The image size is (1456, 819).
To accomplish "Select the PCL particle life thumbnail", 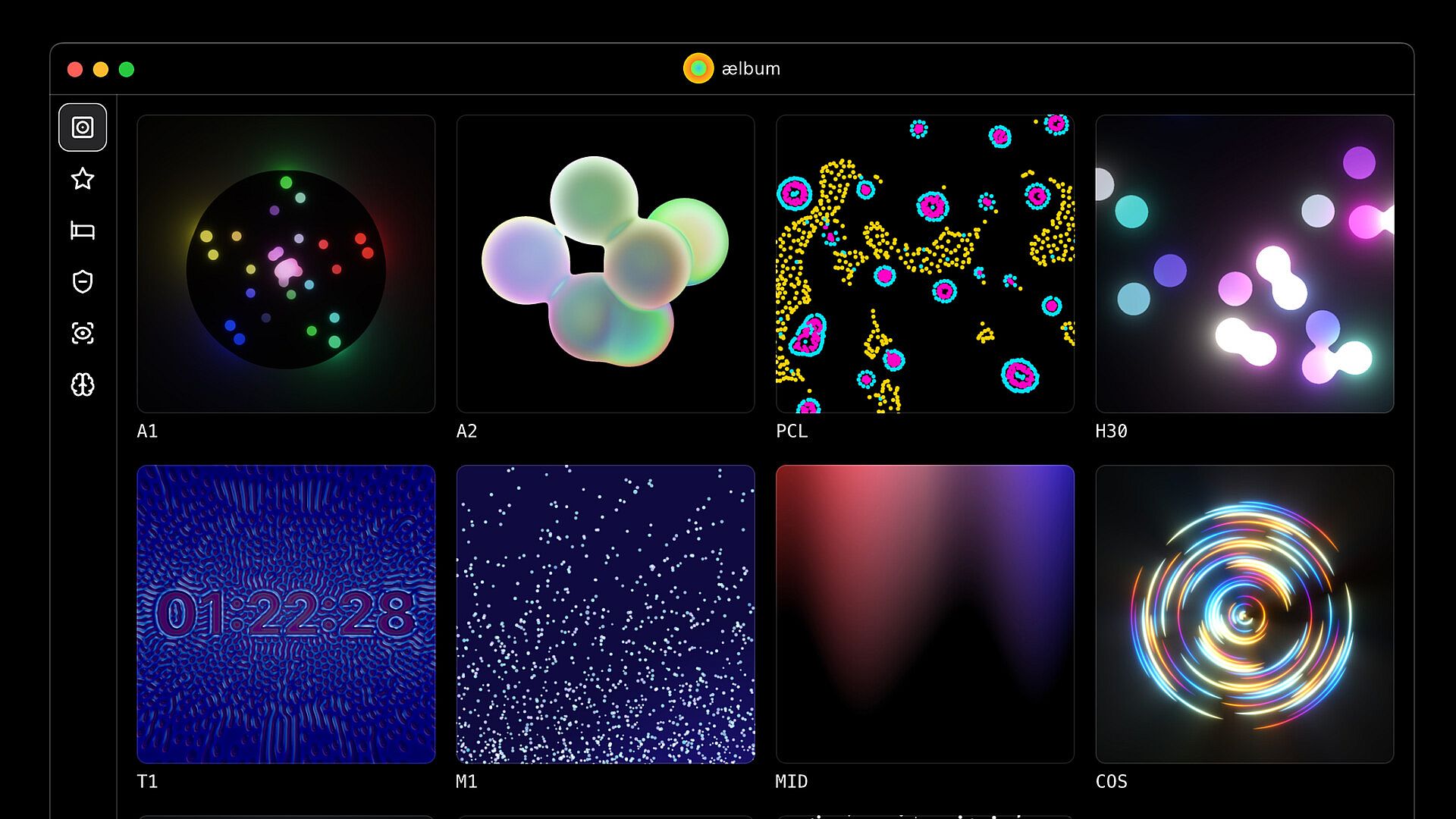I will coord(924,264).
